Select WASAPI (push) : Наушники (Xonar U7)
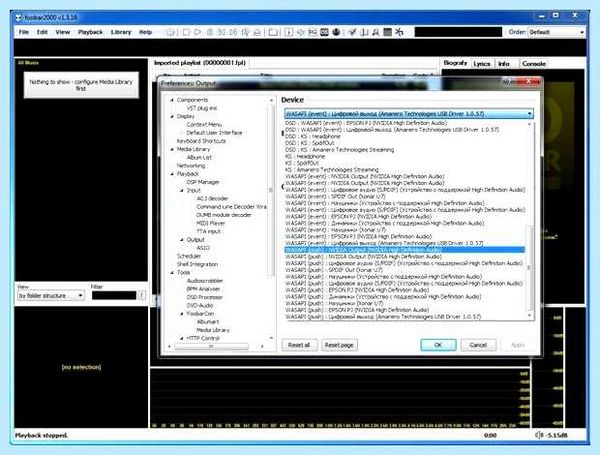Screen dimensions: 600x455 point(334,303)
